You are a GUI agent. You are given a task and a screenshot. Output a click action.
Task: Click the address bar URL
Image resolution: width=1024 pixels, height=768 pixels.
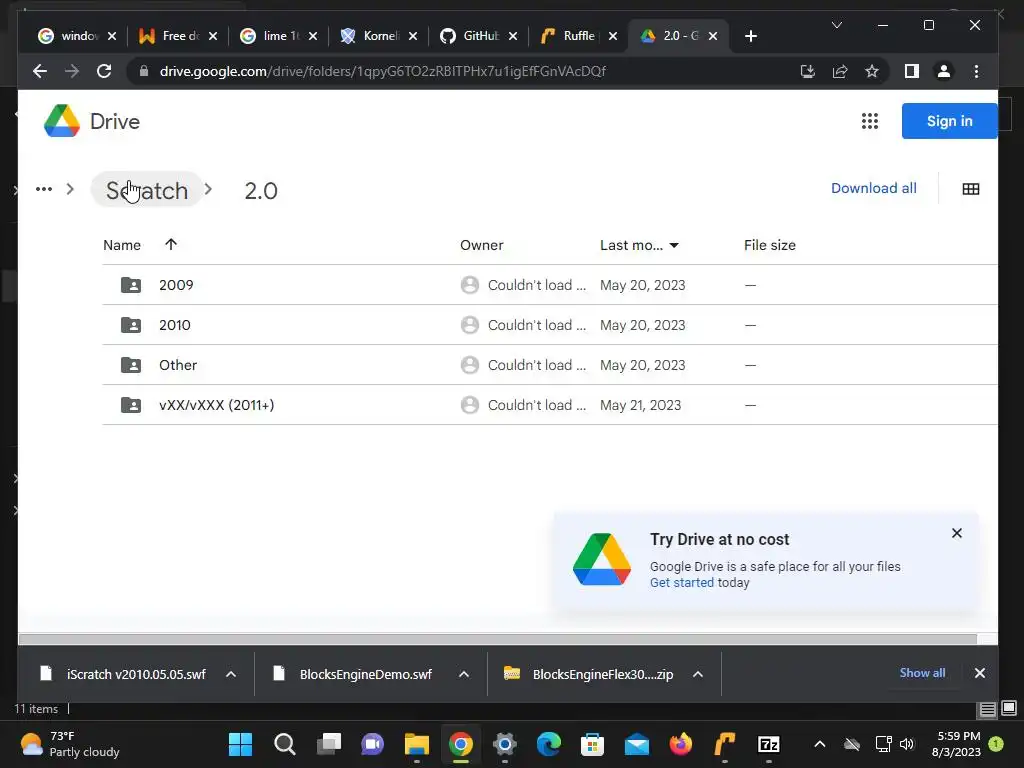pos(383,71)
